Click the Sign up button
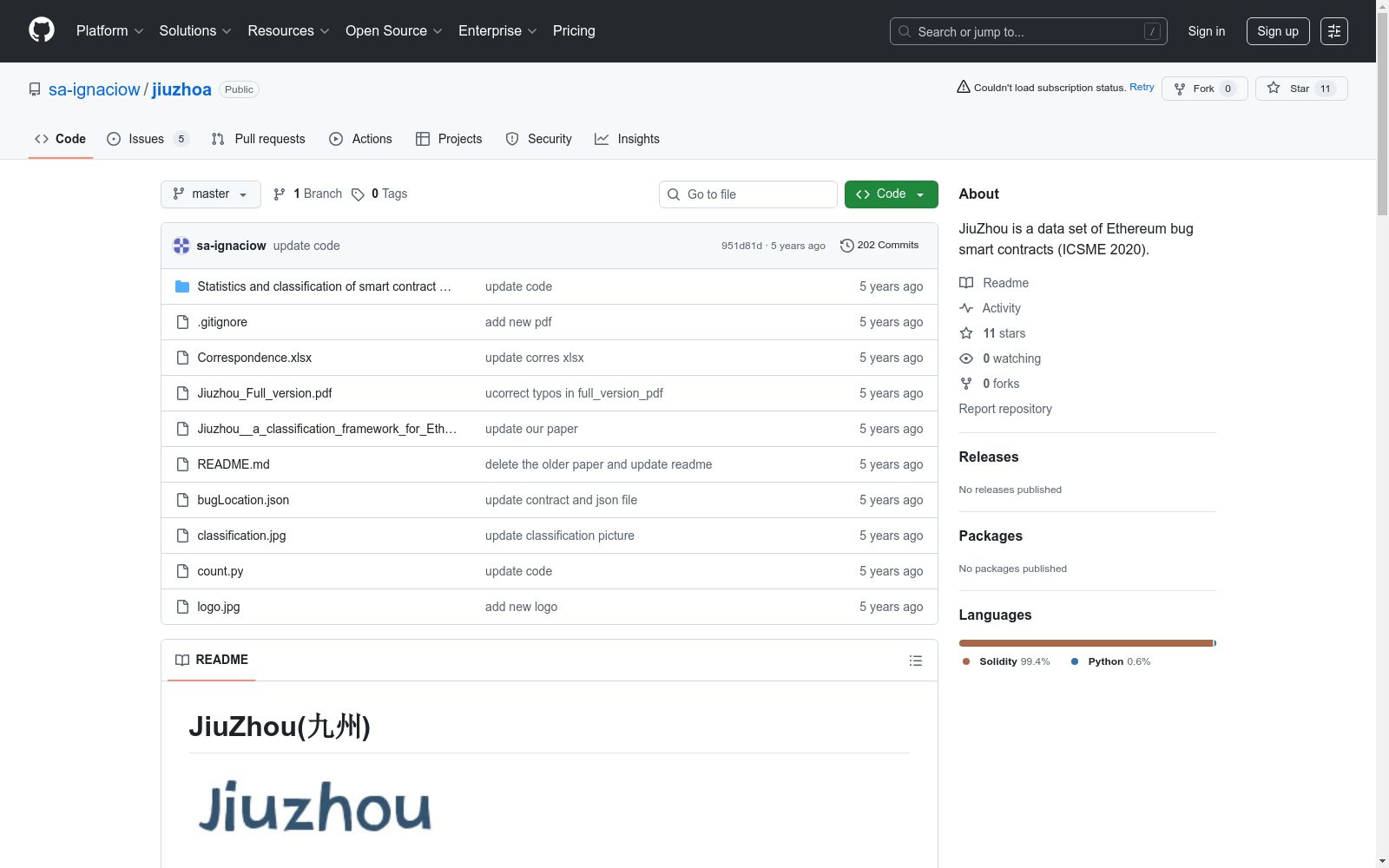 pos(1278,31)
